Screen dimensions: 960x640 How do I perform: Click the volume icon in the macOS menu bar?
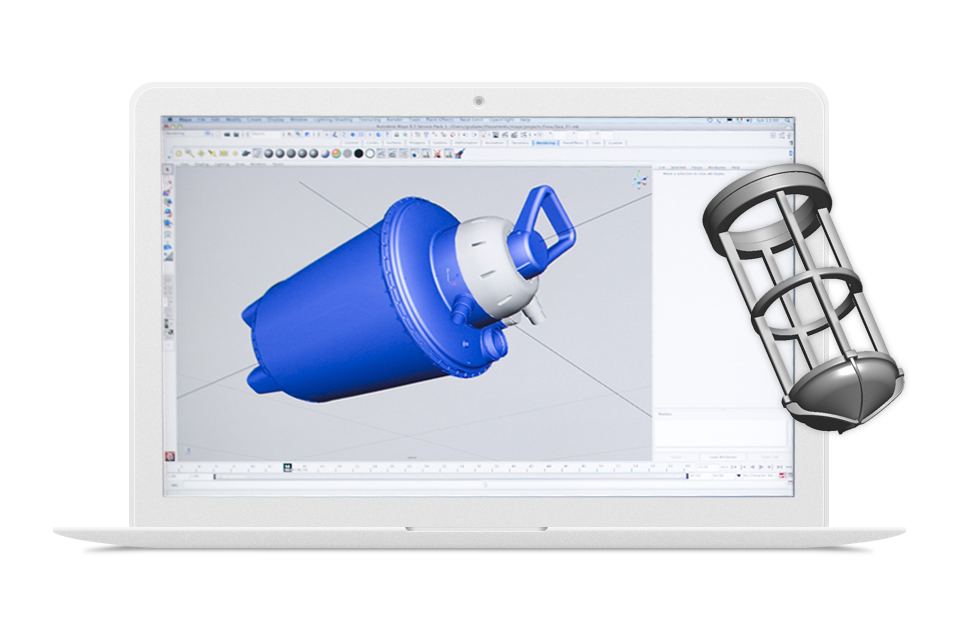pos(750,119)
